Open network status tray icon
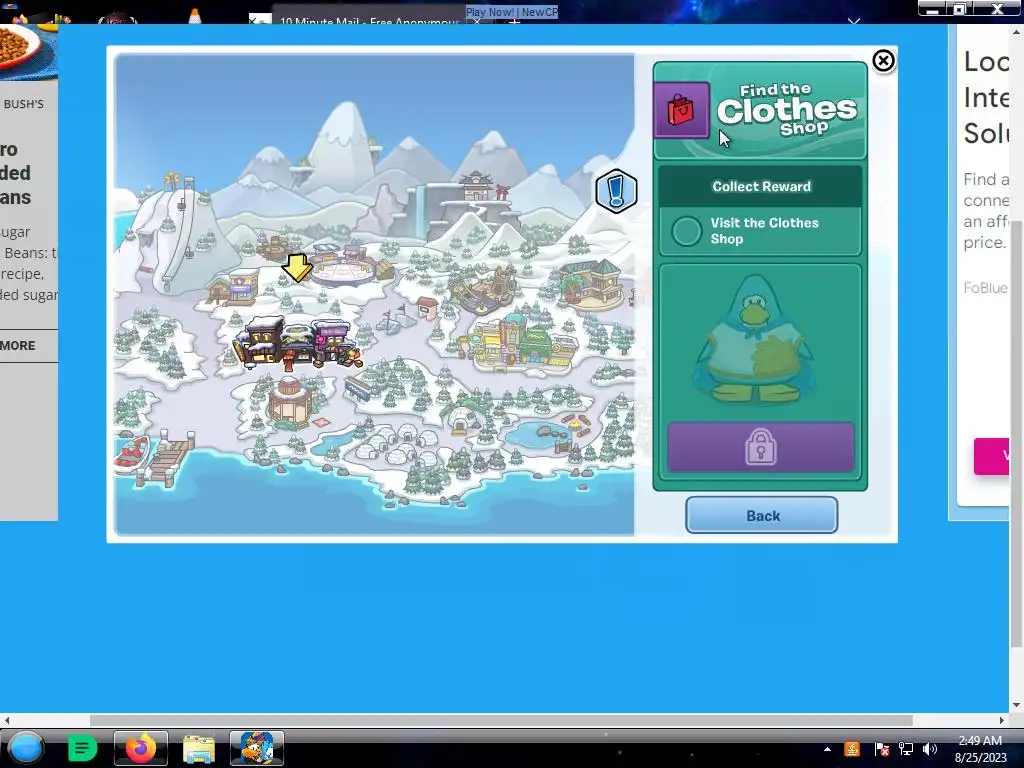This screenshot has width=1024, height=768. (x=906, y=749)
